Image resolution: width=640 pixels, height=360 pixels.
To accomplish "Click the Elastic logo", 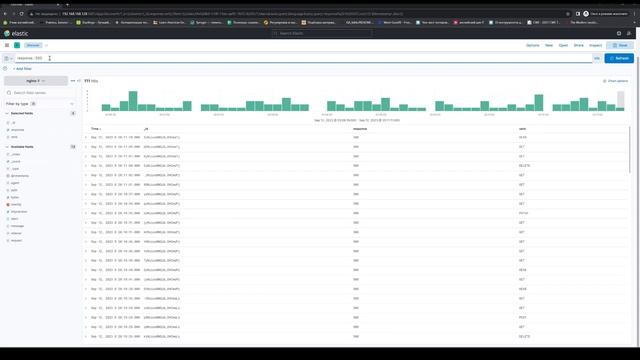I will click(x=16, y=33).
